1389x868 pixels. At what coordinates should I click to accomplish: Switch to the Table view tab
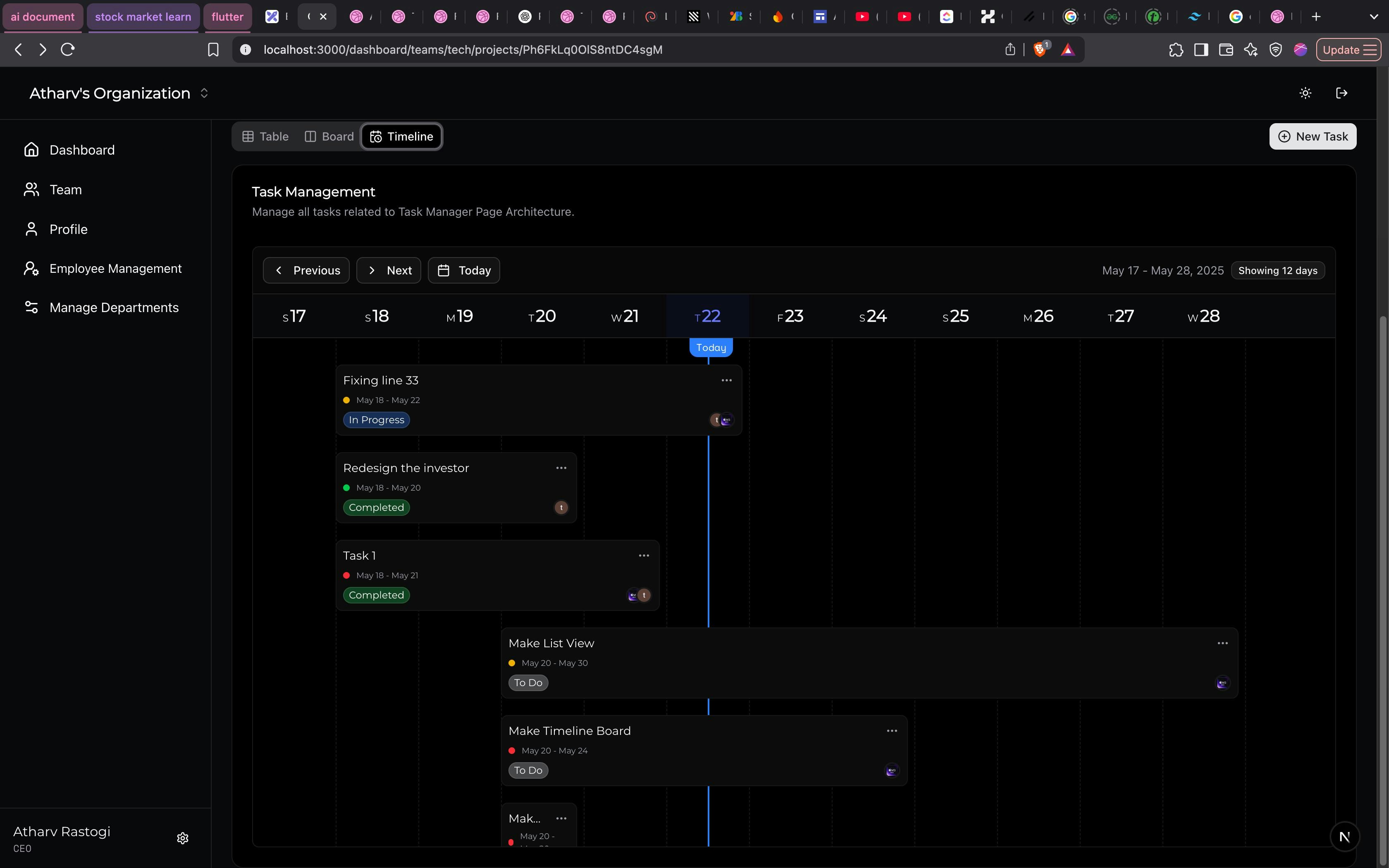click(x=265, y=137)
